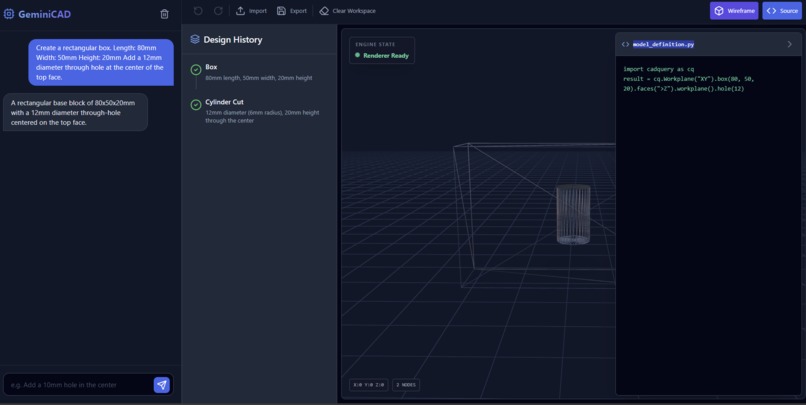Click the wireframe cylinder in the viewport
The image size is (806, 405).
click(573, 214)
